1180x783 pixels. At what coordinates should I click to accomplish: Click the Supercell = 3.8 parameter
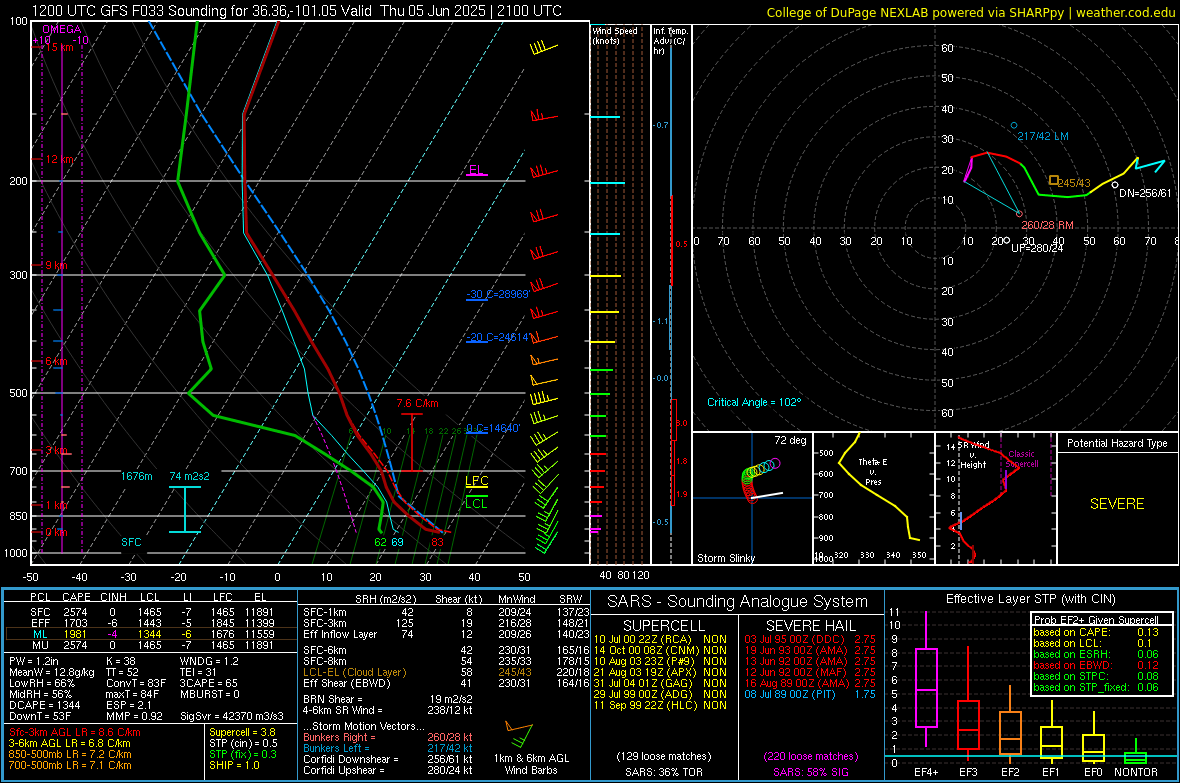pos(242,732)
